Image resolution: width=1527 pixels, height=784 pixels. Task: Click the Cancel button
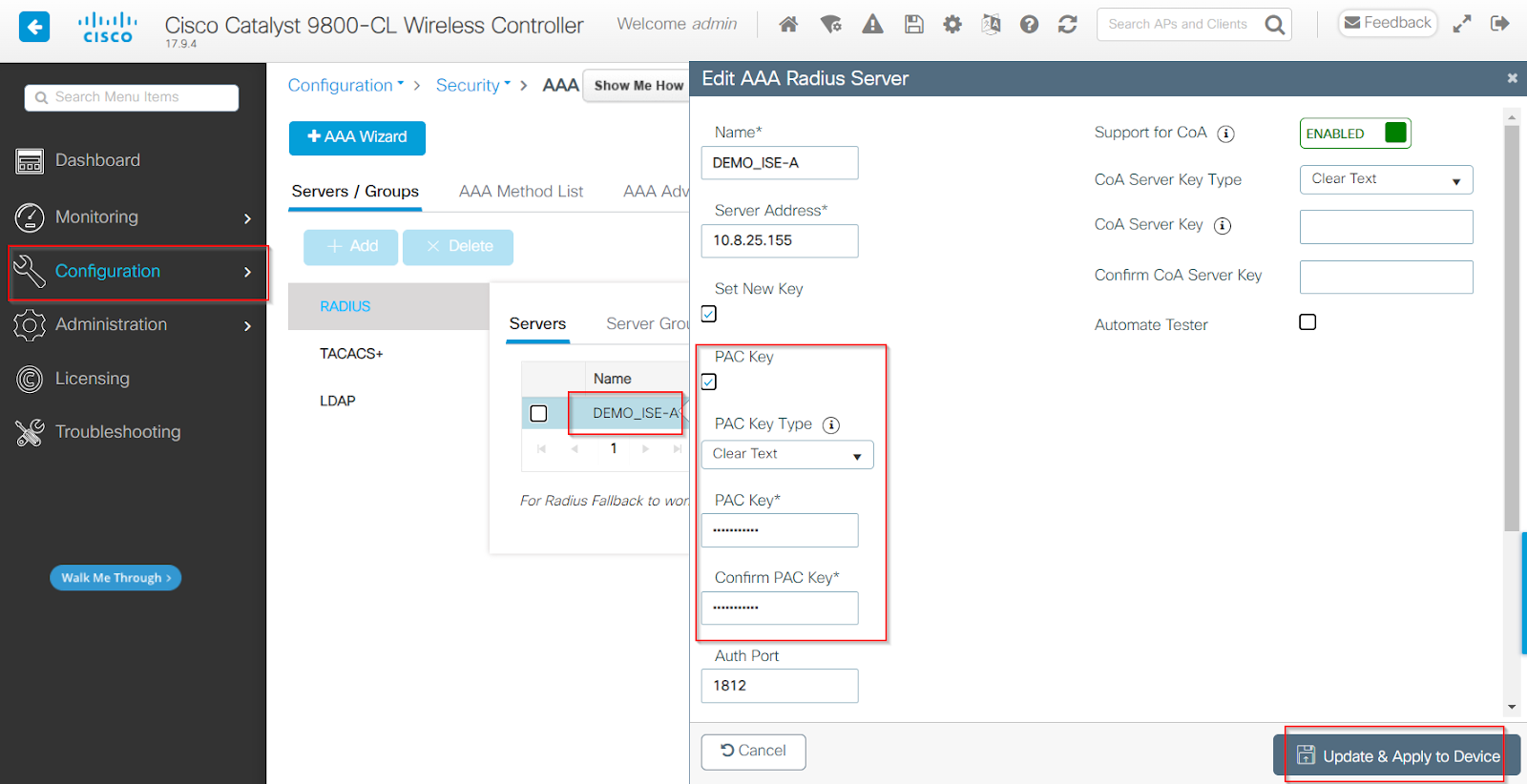click(753, 752)
